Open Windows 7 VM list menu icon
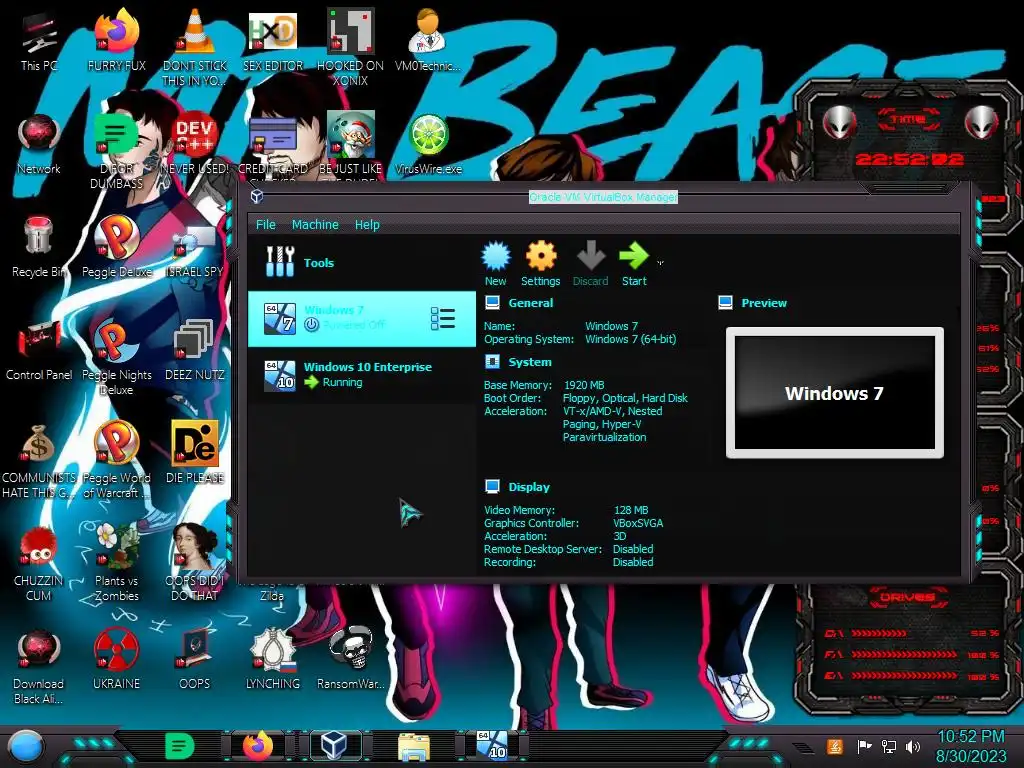1024x768 pixels. coord(442,319)
